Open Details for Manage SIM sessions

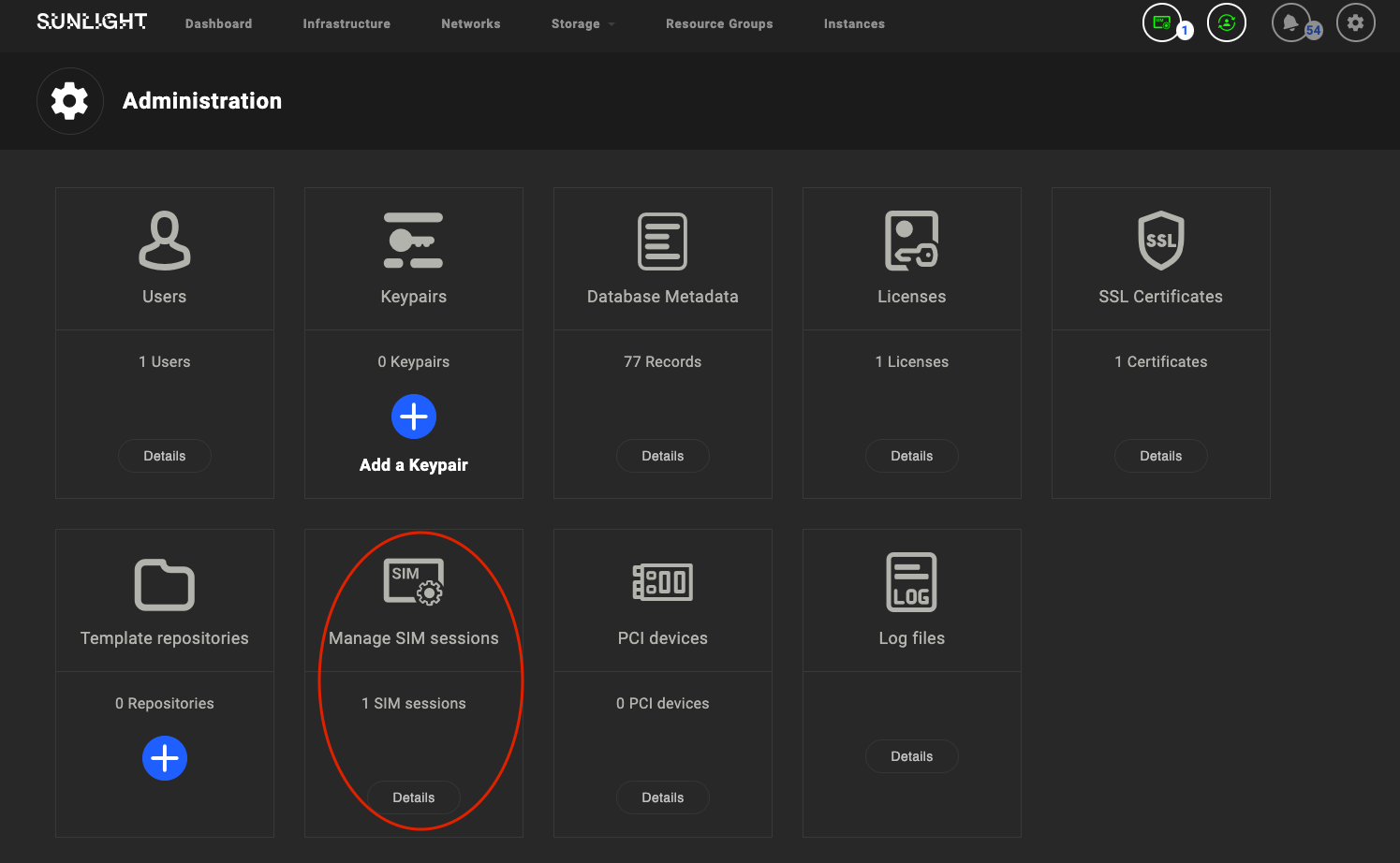point(414,797)
